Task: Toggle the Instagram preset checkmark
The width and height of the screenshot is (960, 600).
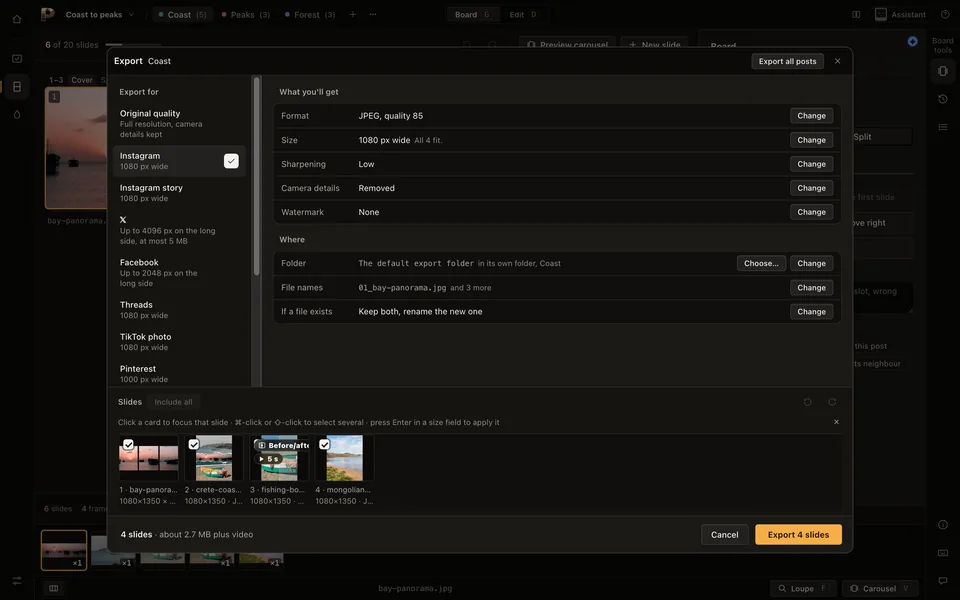Action: point(231,161)
